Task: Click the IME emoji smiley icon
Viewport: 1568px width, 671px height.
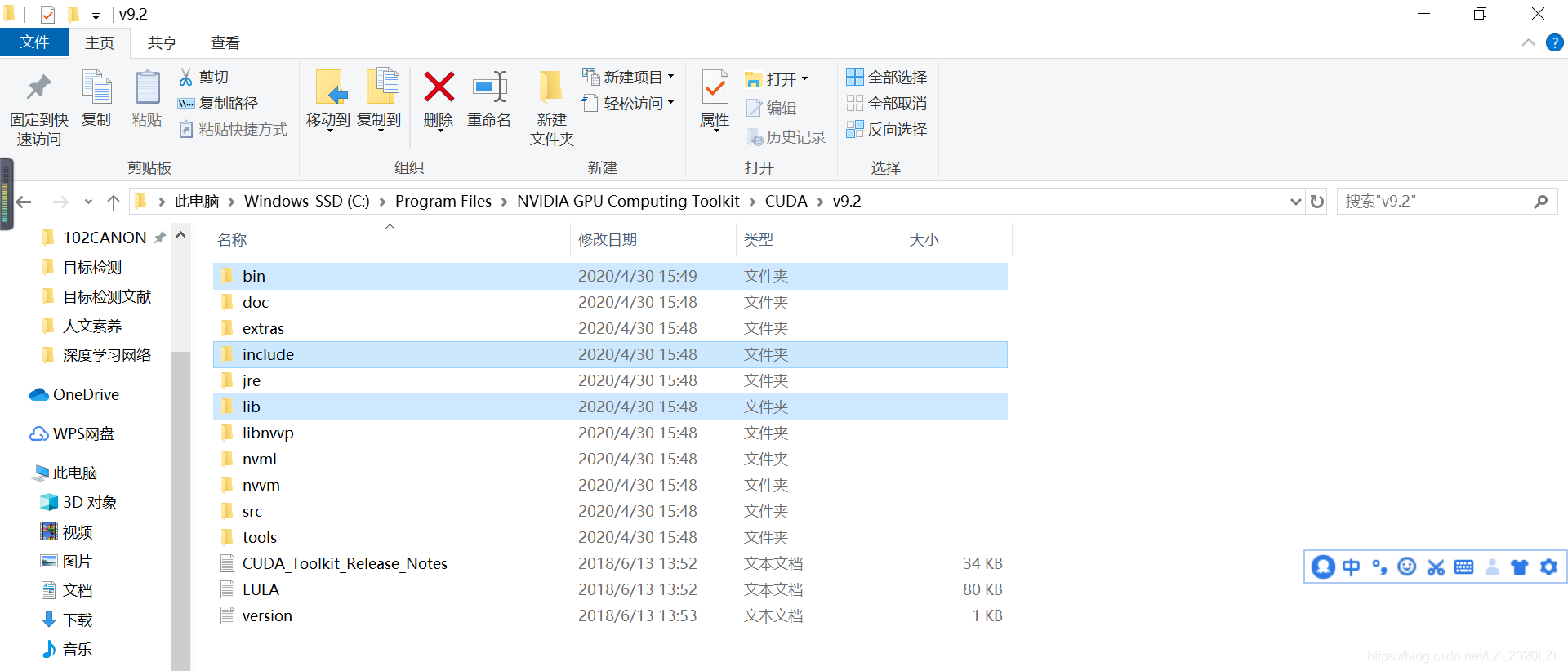Action: [1407, 567]
